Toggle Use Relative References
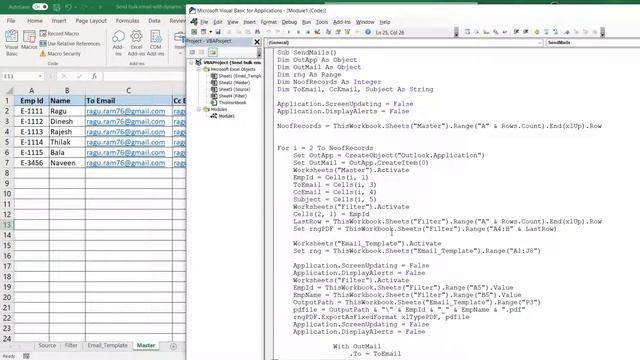 [x=70, y=43]
